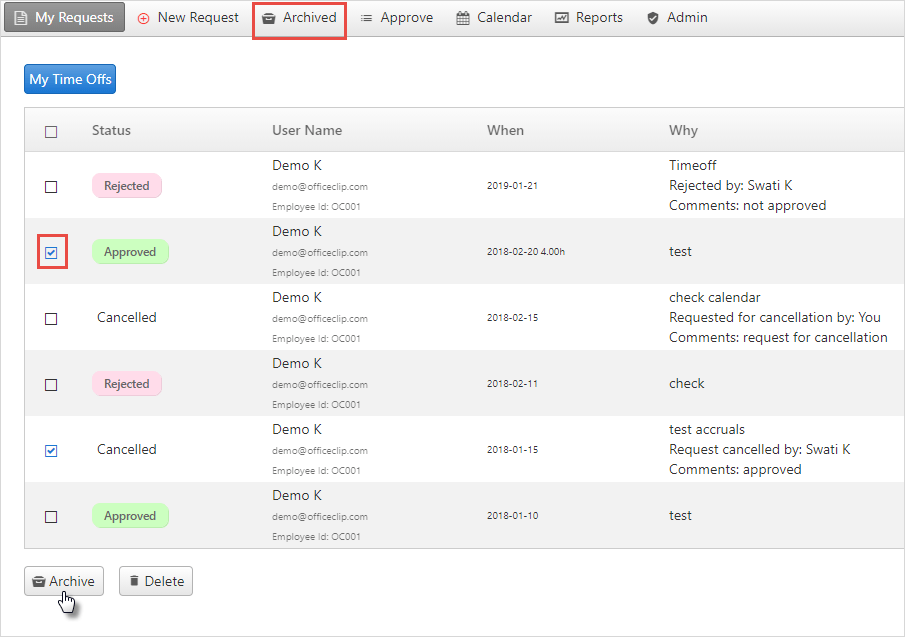Image resolution: width=905 pixels, height=637 pixels.
Task: Click the My Time Offs button
Action: click(70, 79)
